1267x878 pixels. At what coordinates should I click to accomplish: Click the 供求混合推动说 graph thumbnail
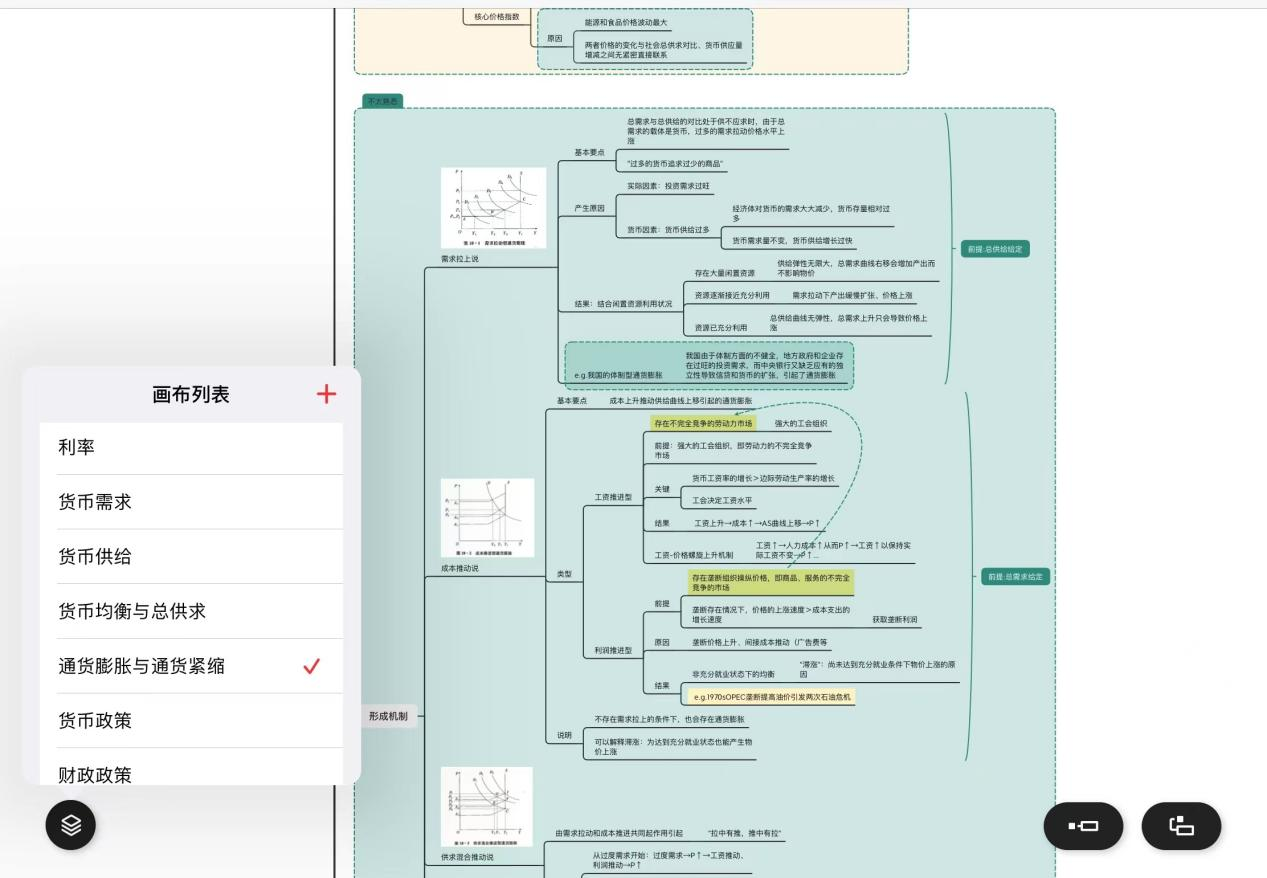tap(486, 806)
